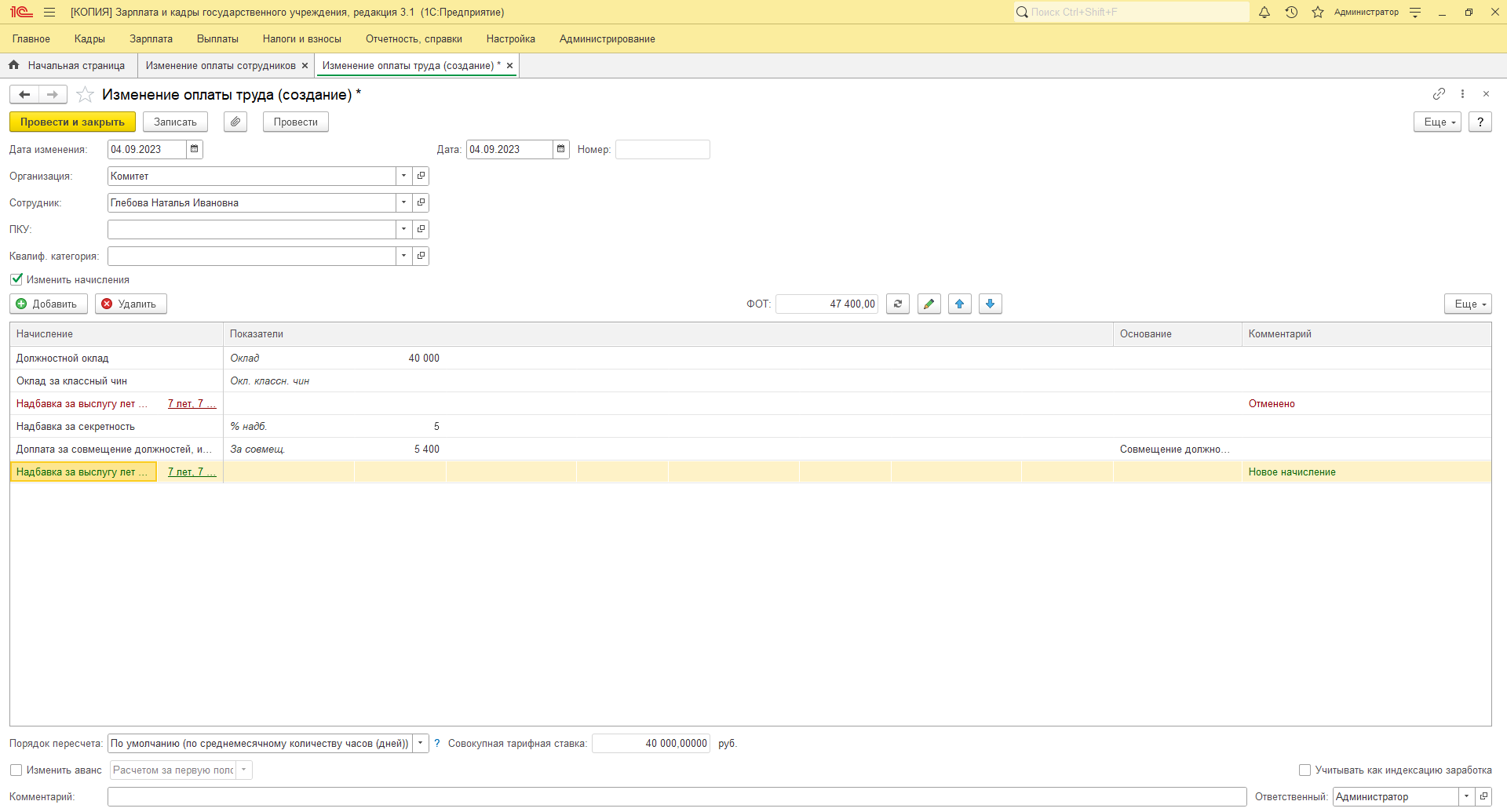Open the Выплаты menu section
The width and height of the screenshot is (1507, 812).
217,39
